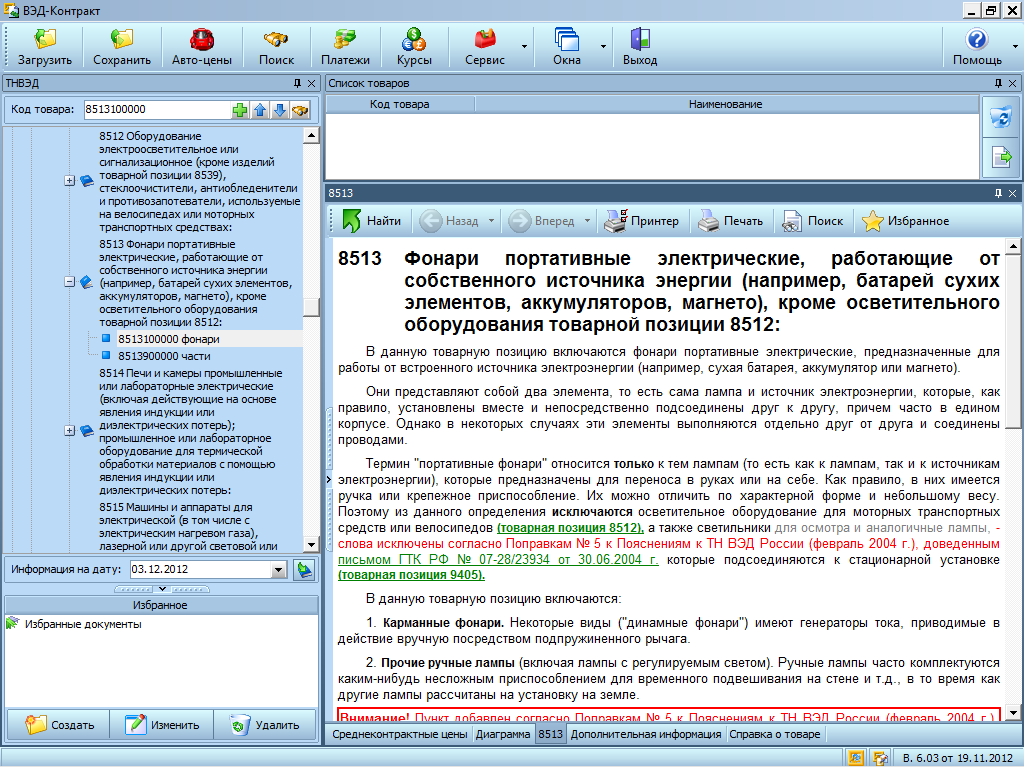This screenshot has height=768, width=1024.
Task: Click the Печать printer icon
Action: 731,221
